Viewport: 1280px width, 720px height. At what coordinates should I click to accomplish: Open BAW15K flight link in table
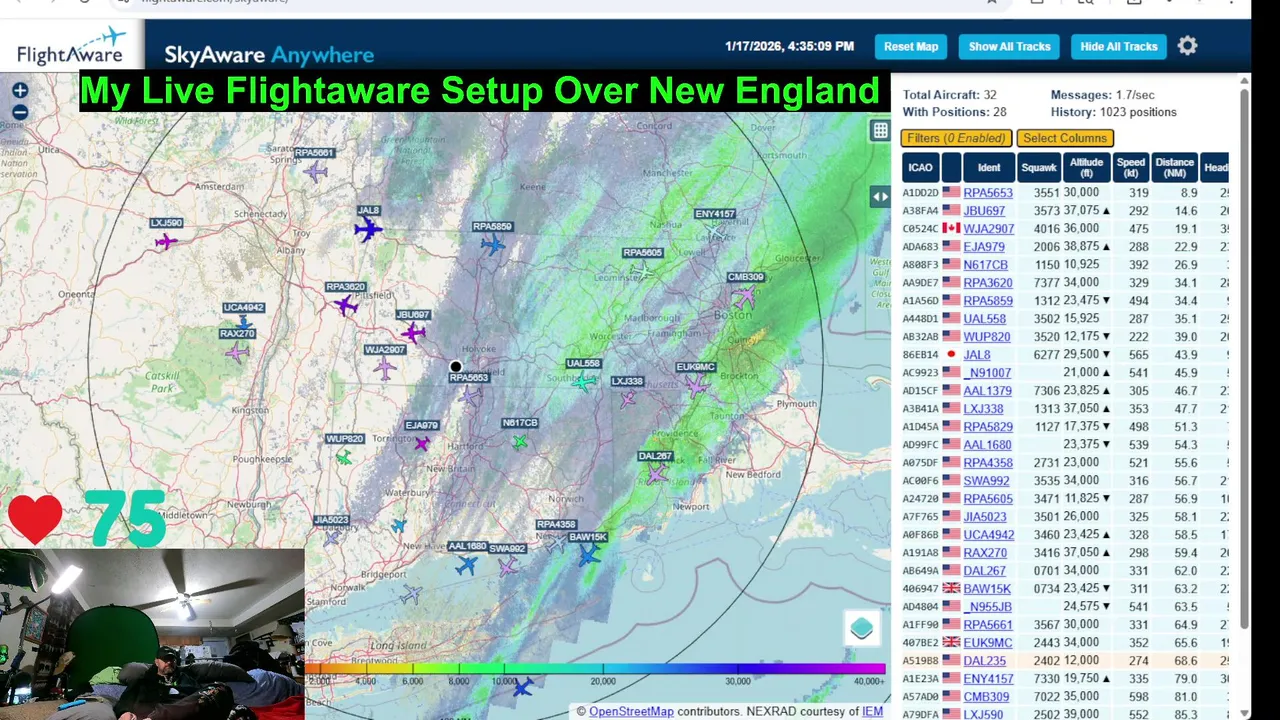(x=987, y=589)
